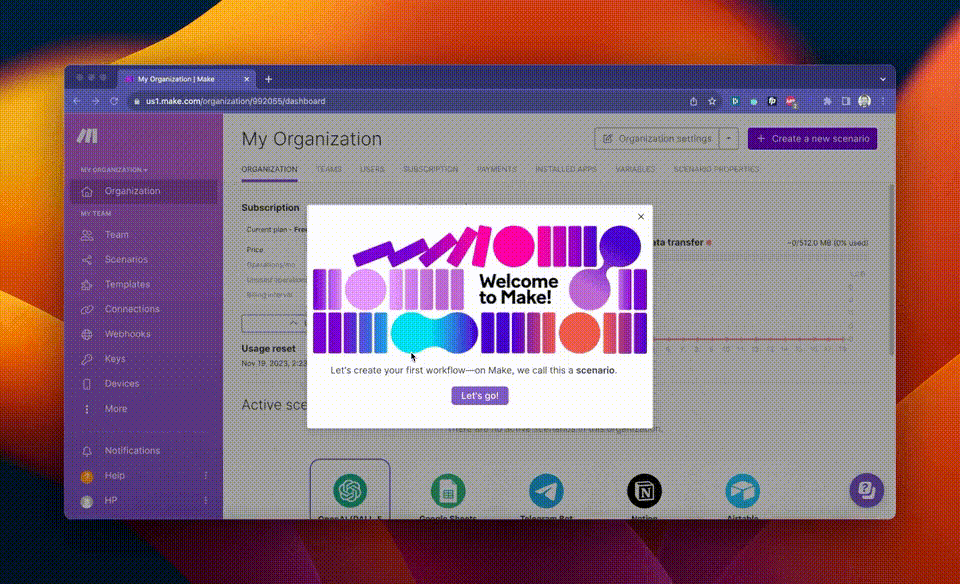The width and height of the screenshot is (960, 584).
Task: Select the Telegram Bot app icon
Action: [546, 491]
